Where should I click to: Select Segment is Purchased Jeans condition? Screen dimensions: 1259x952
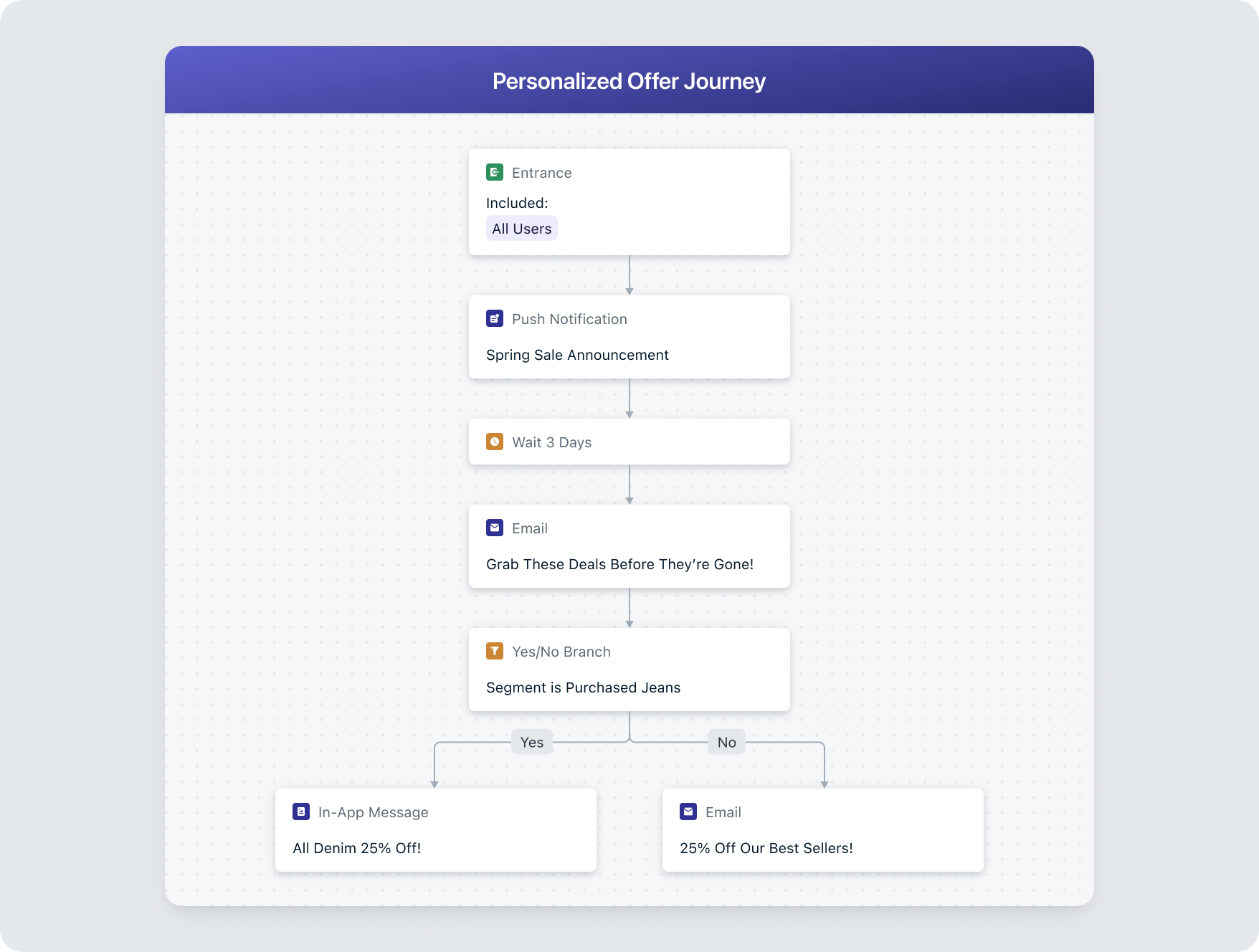583,687
